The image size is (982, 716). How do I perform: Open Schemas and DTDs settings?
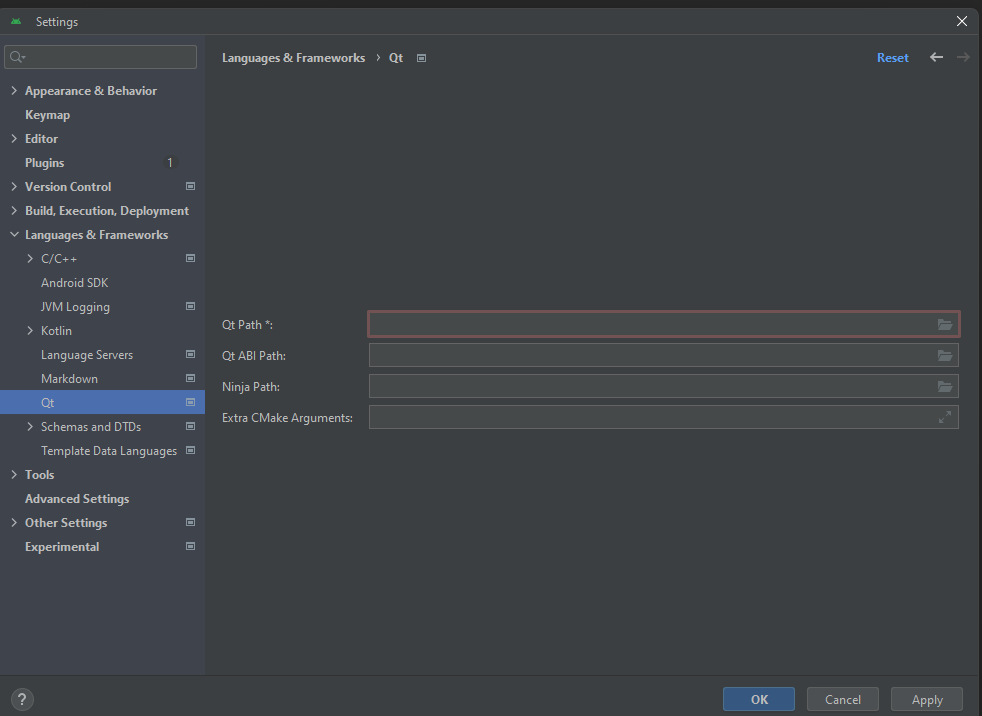pos(91,427)
